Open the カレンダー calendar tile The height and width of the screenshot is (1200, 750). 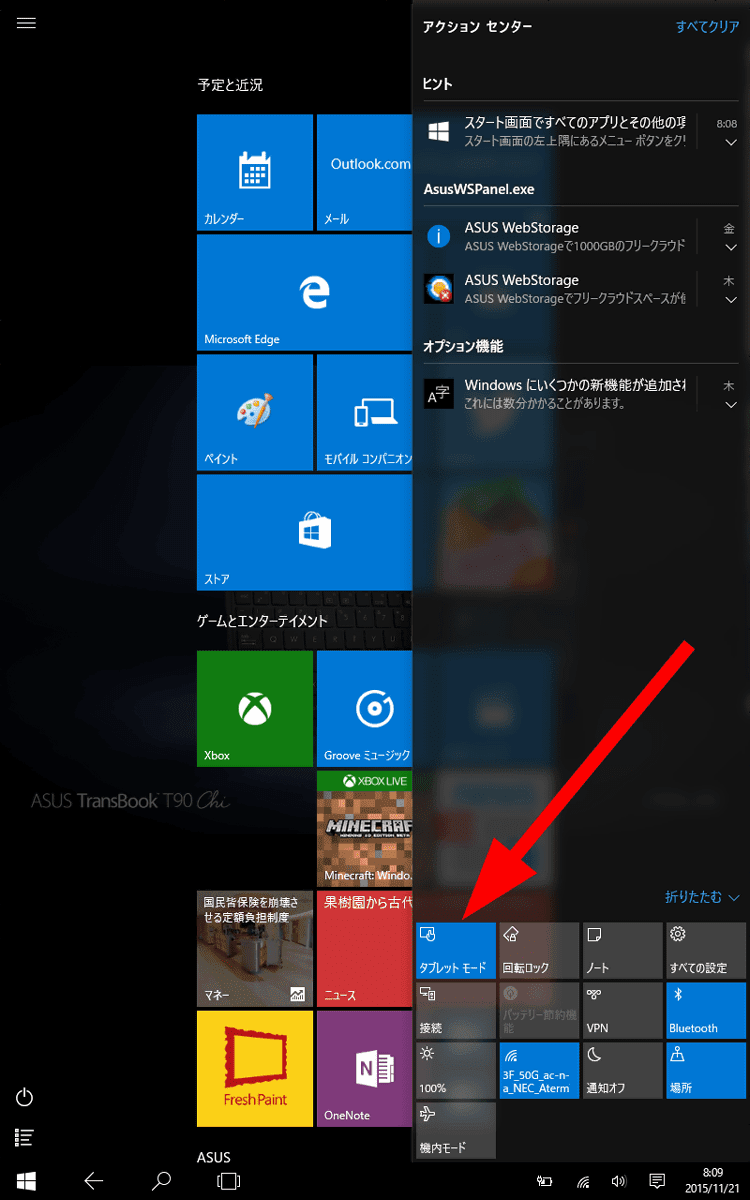pos(255,172)
